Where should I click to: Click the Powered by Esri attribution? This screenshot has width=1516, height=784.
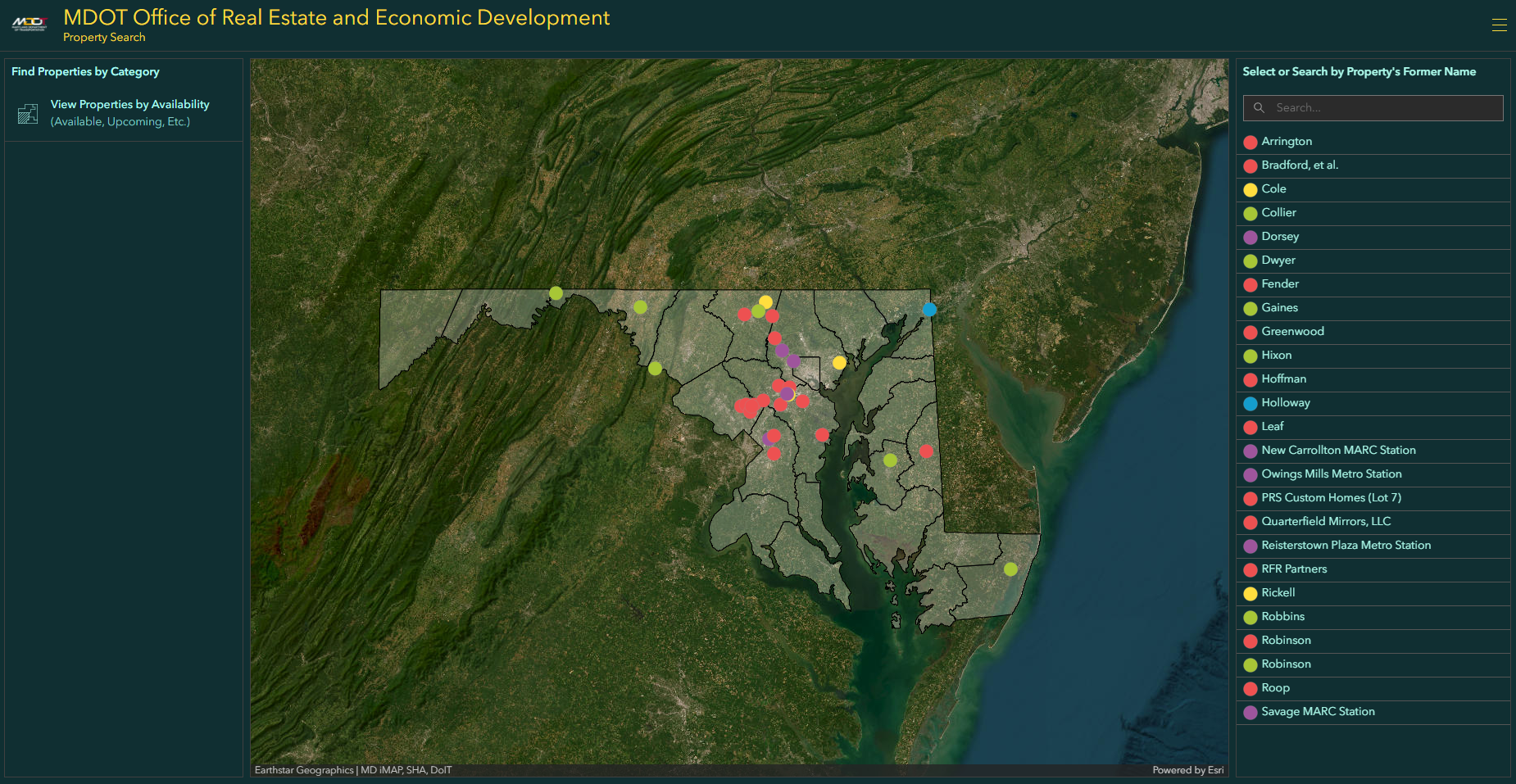coord(1187,770)
